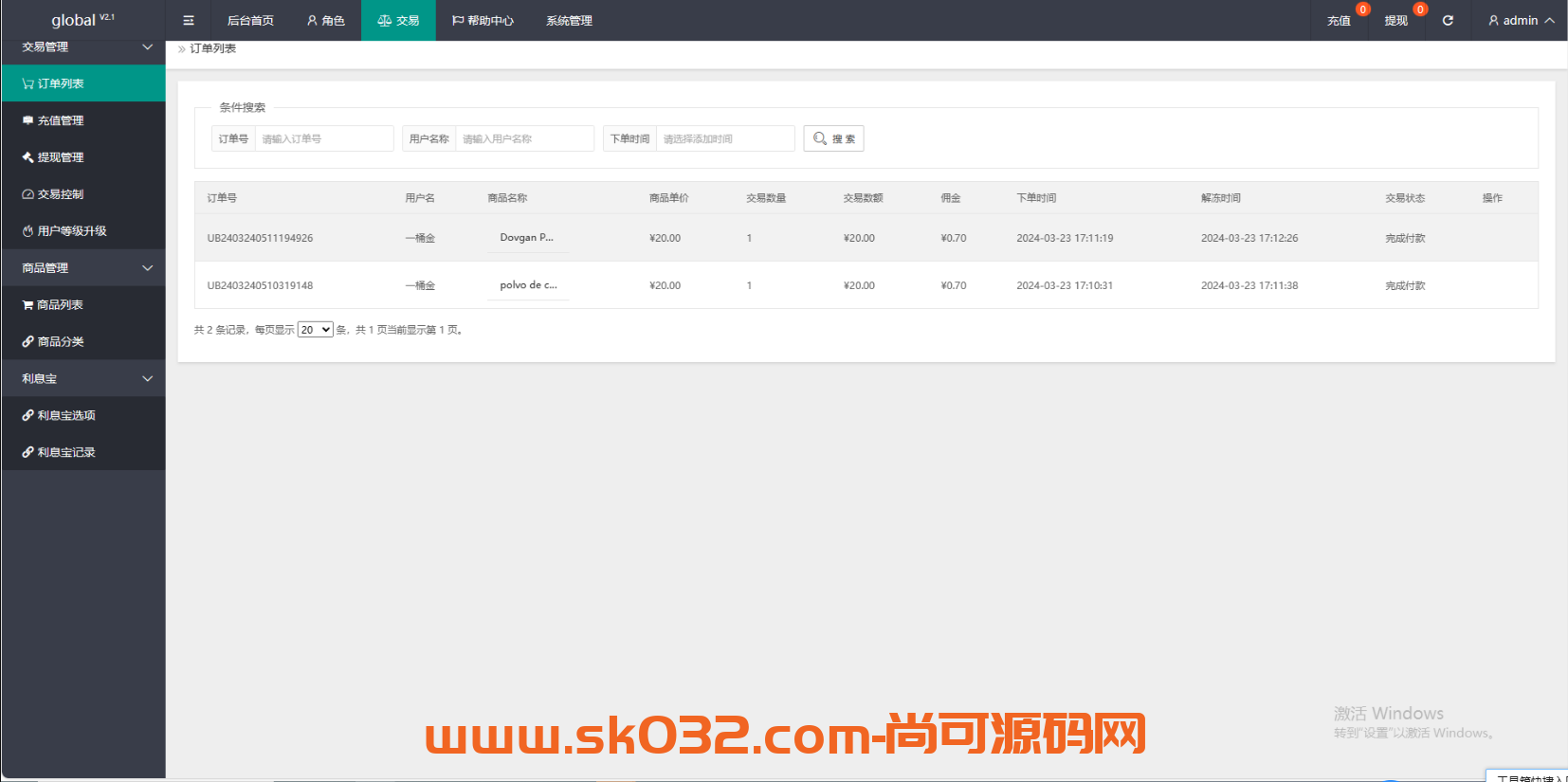This screenshot has height=782, width=1568.
Task: Open 订单列表 in the sidebar
Action: coord(83,83)
